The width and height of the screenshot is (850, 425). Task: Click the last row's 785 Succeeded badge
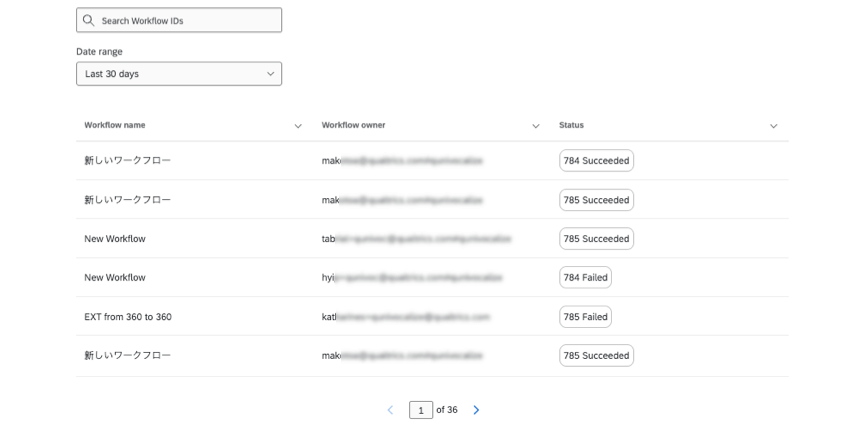coord(596,356)
